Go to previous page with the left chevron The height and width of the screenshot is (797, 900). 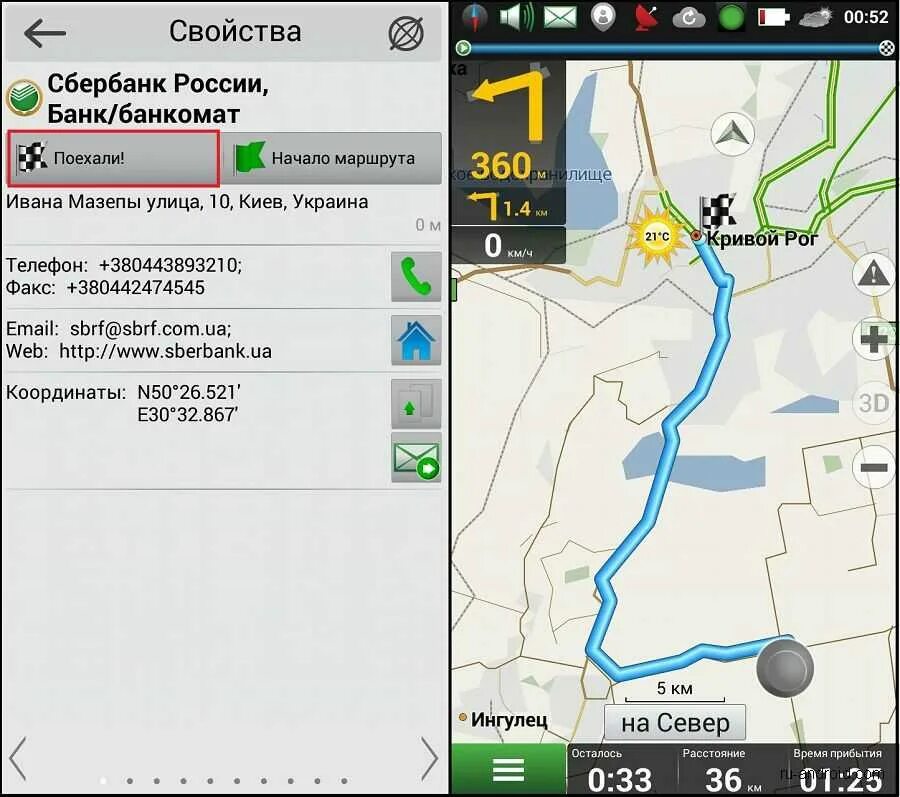[x=18, y=758]
